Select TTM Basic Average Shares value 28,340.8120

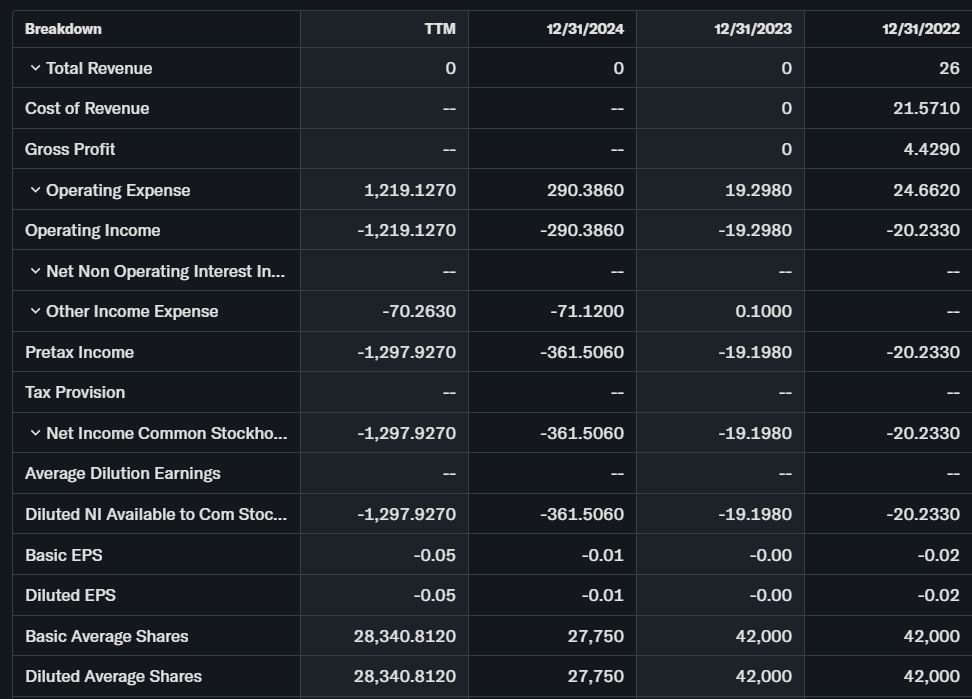(x=404, y=636)
